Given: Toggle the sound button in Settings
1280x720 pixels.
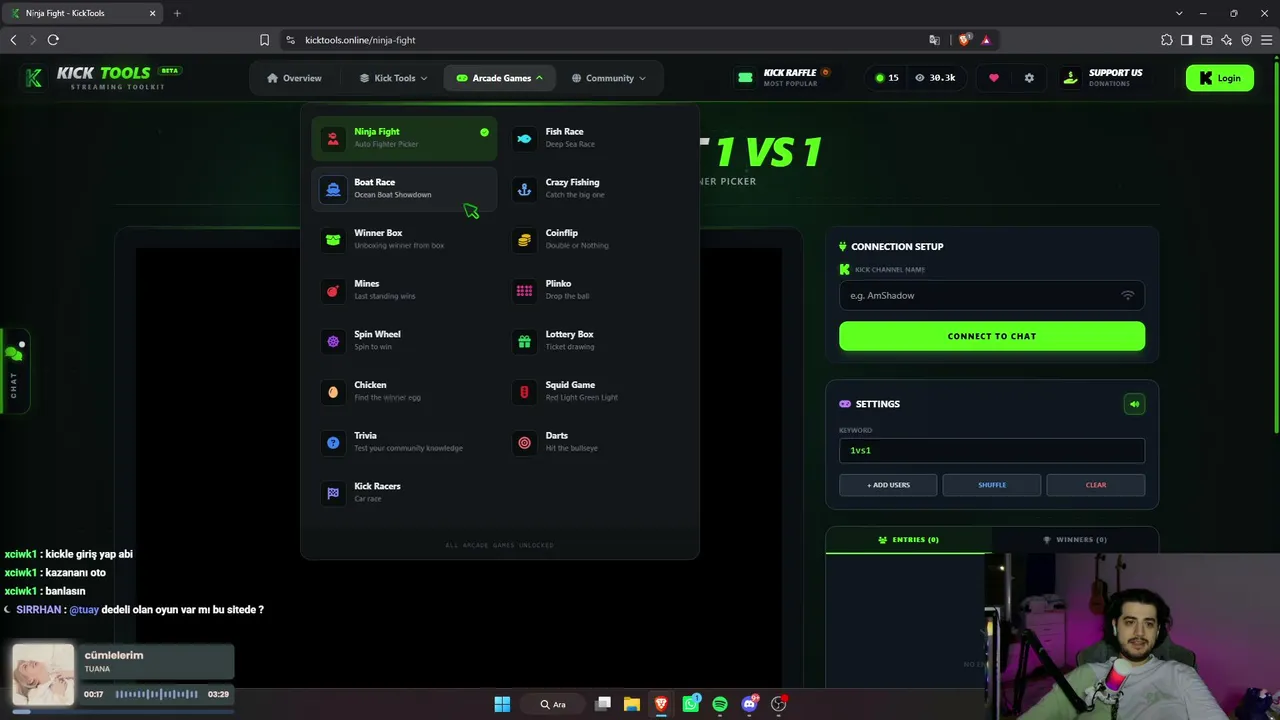Looking at the screenshot, I should point(1134,404).
